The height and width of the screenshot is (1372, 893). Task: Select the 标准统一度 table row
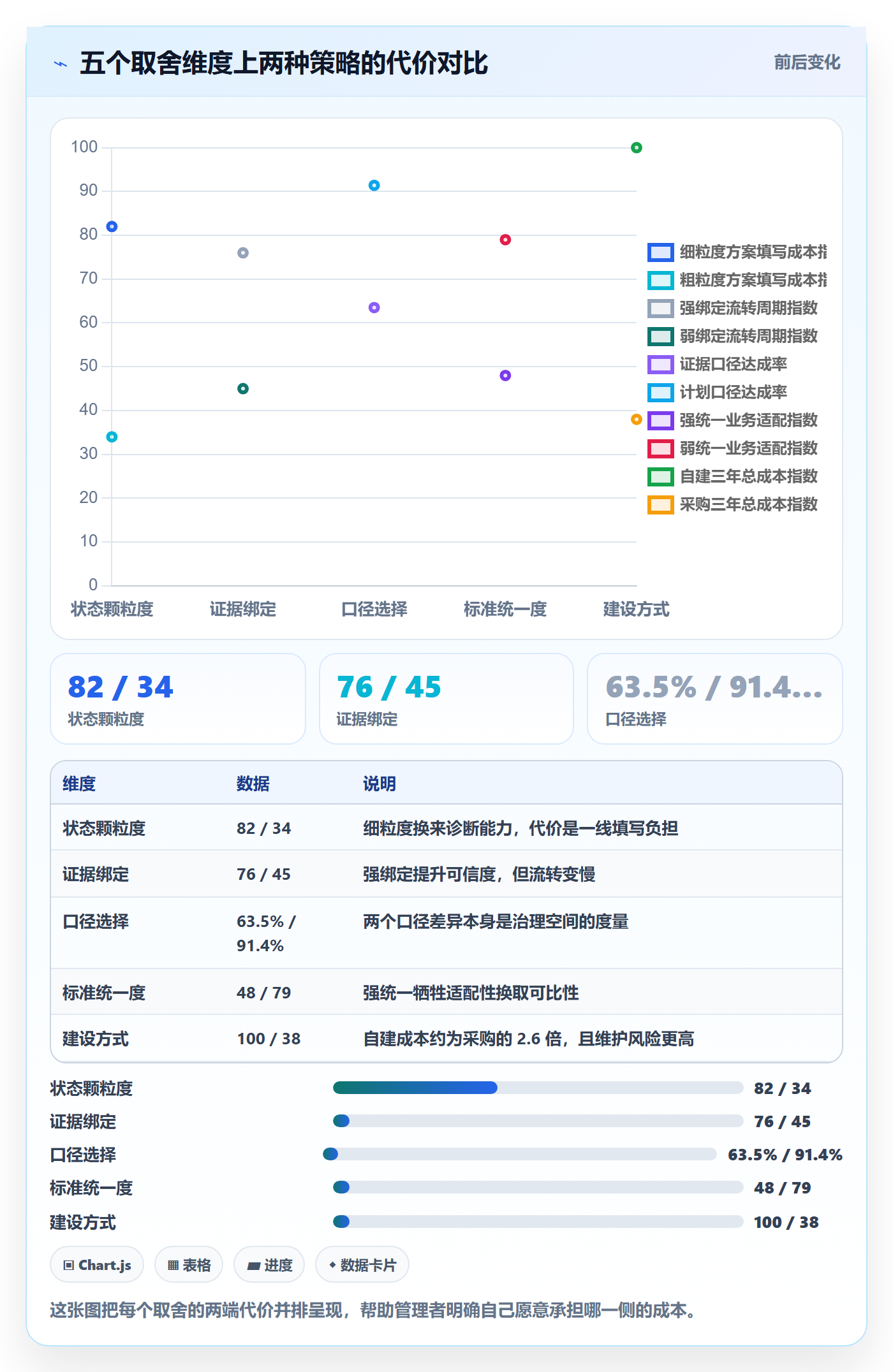tap(447, 992)
